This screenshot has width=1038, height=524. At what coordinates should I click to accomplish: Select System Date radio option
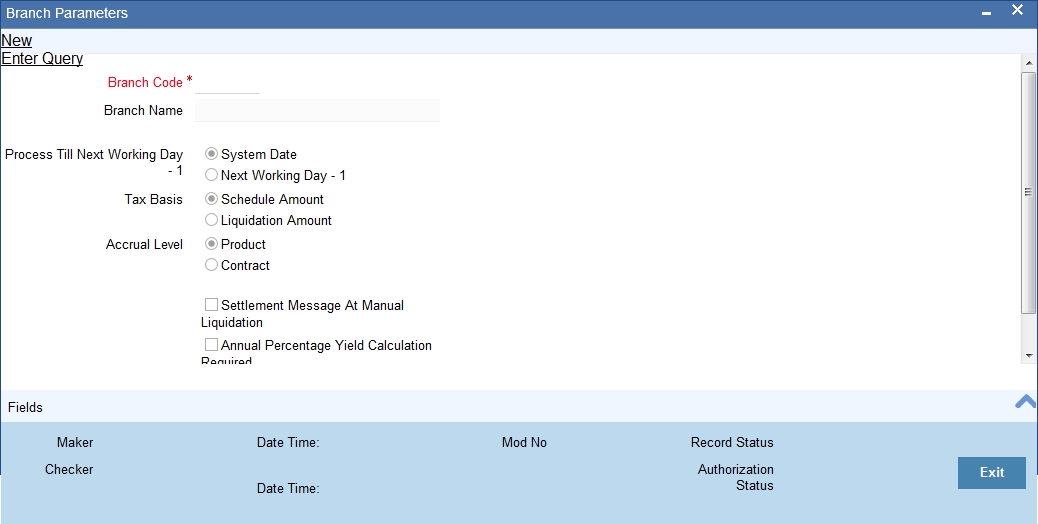click(211, 153)
